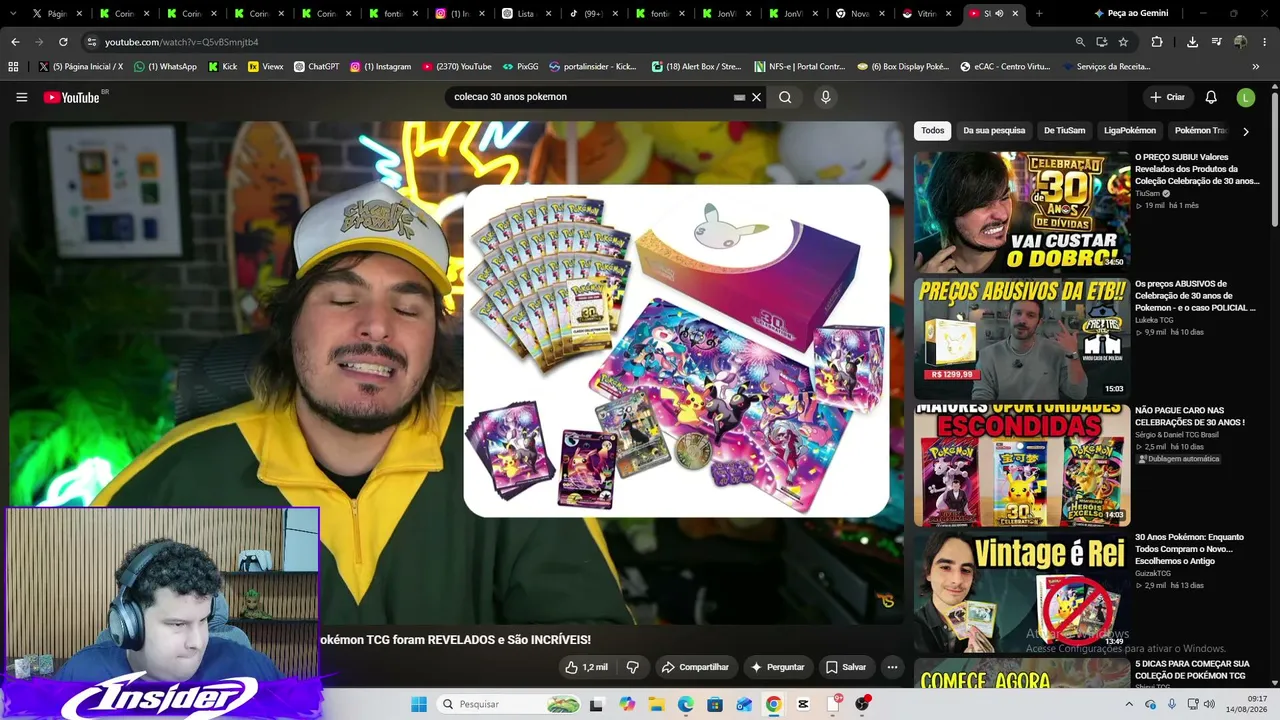Open the Lukeks TCG channel name
Viewport: 1280px width, 720px height.
1154,320
